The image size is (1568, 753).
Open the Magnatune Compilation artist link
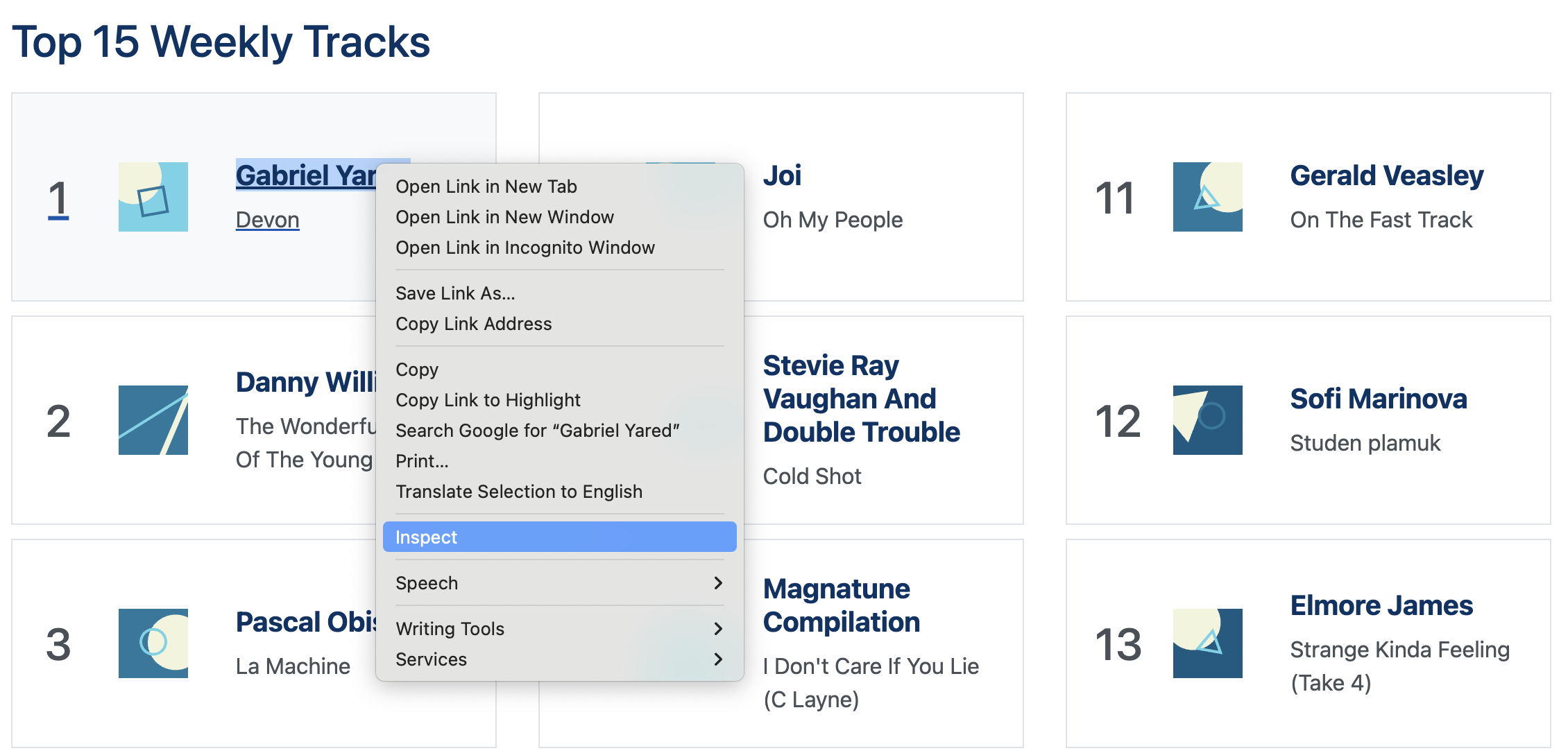[x=842, y=605]
